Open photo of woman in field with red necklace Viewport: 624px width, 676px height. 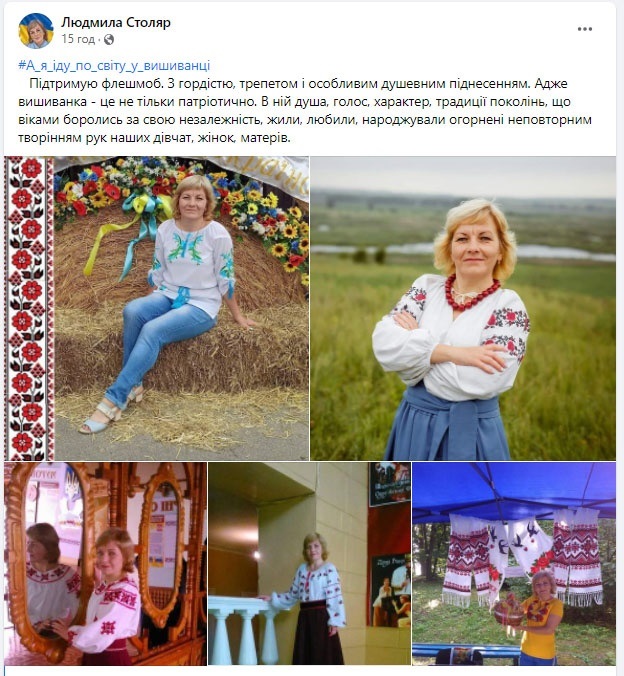(463, 308)
